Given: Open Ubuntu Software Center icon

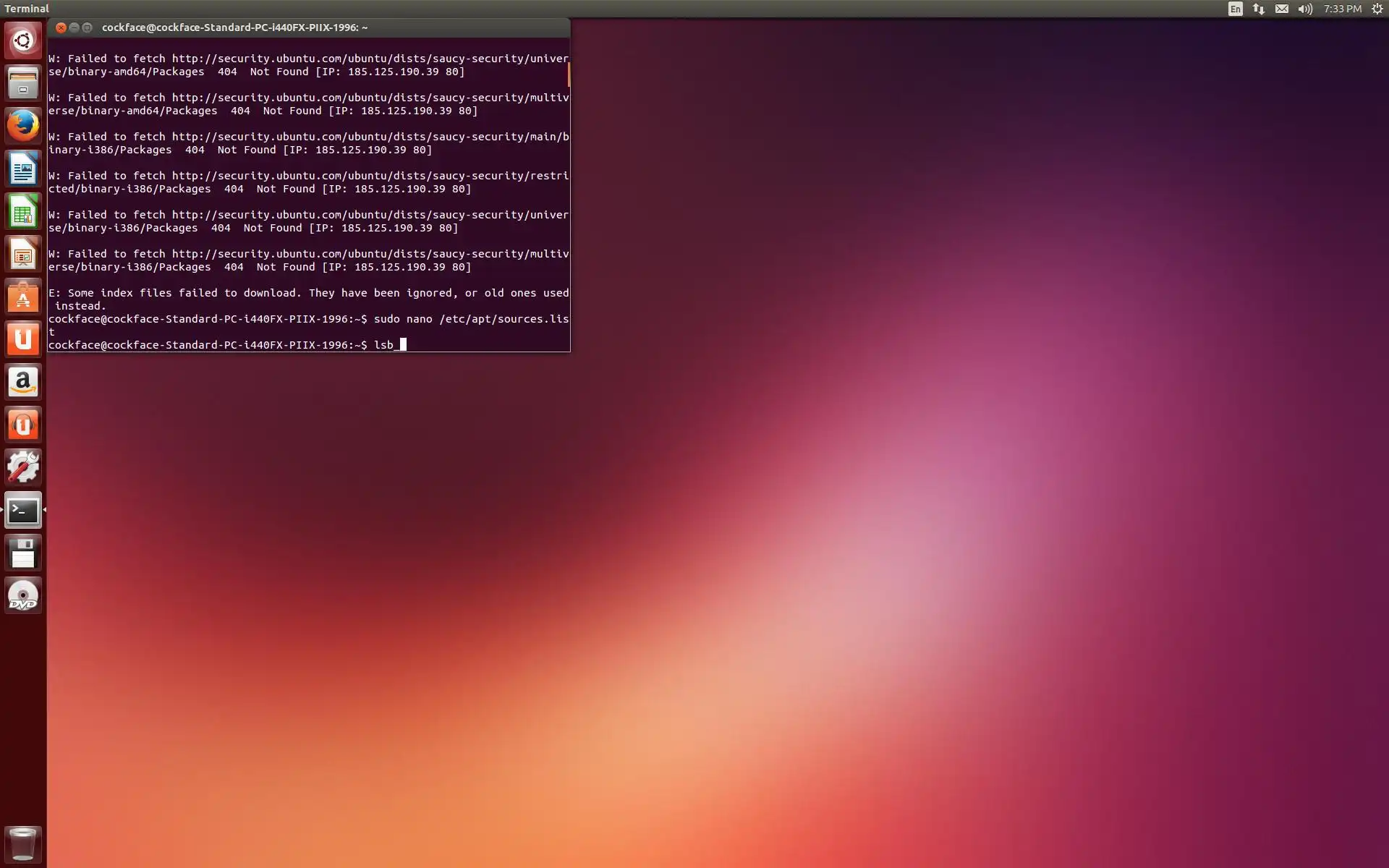Looking at the screenshot, I should (x=23, y=297).
